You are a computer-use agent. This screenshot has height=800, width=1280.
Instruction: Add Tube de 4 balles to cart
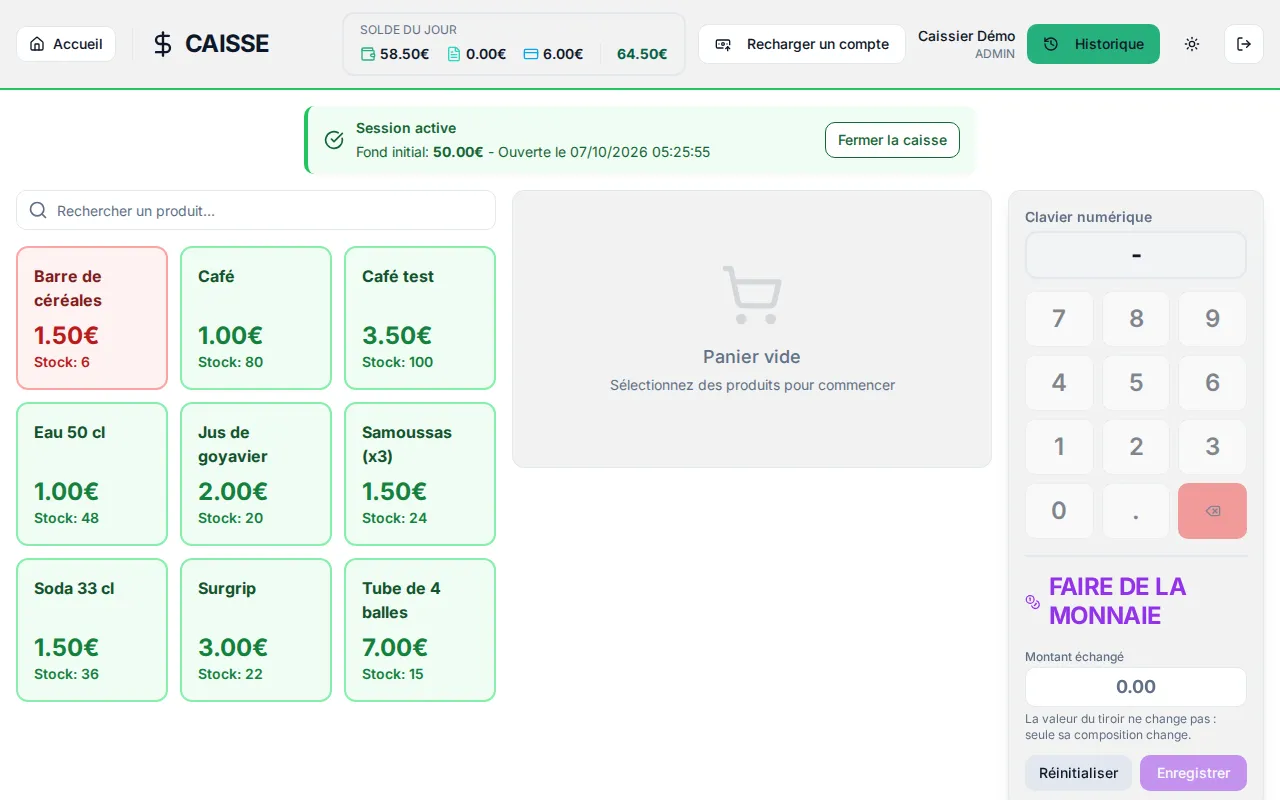pyautogui.click(x=420, y=630)
